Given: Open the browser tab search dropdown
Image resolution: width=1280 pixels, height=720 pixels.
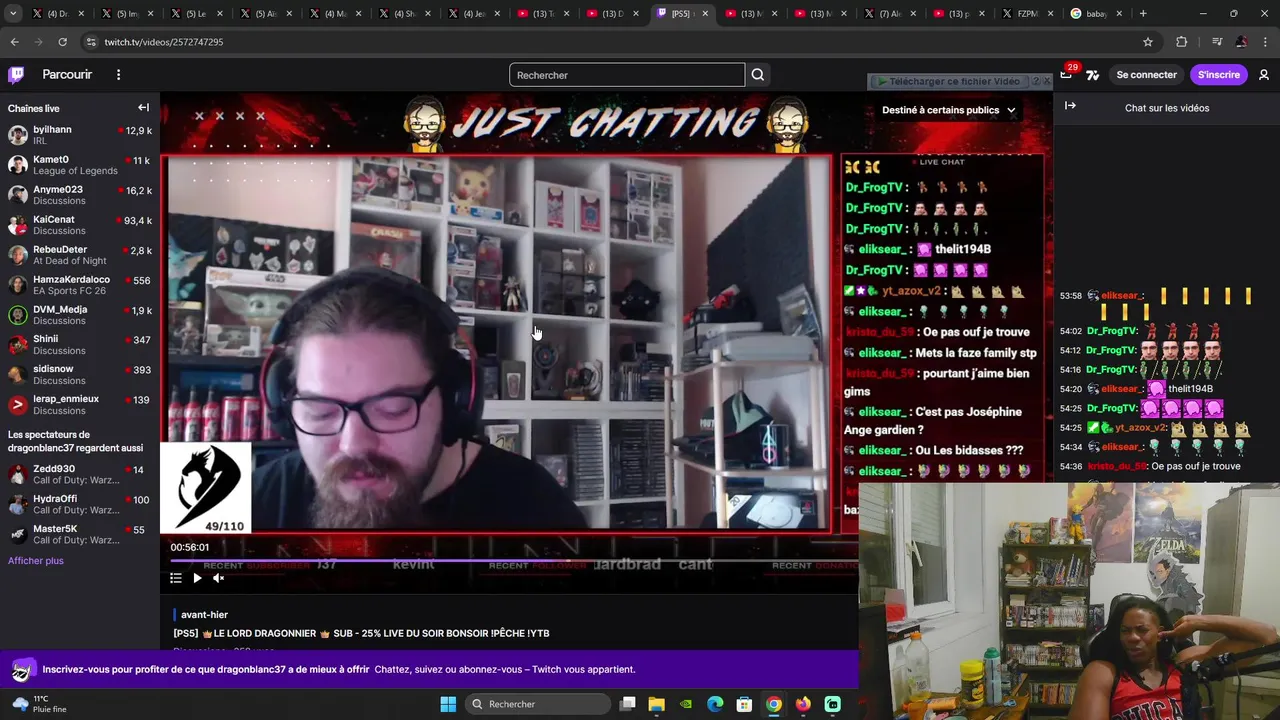Looking at the screenshot, I should pos(14,14).
